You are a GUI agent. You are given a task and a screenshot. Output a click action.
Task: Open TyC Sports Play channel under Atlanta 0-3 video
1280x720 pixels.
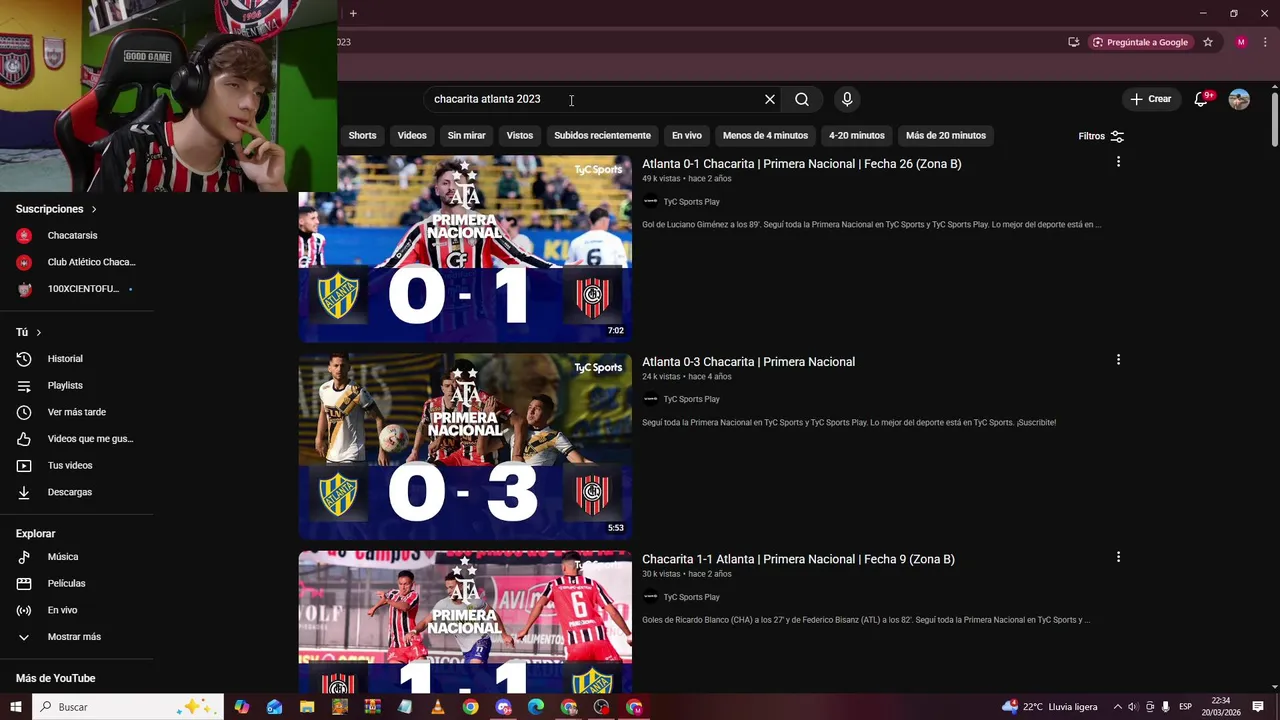tap(691, 399)
